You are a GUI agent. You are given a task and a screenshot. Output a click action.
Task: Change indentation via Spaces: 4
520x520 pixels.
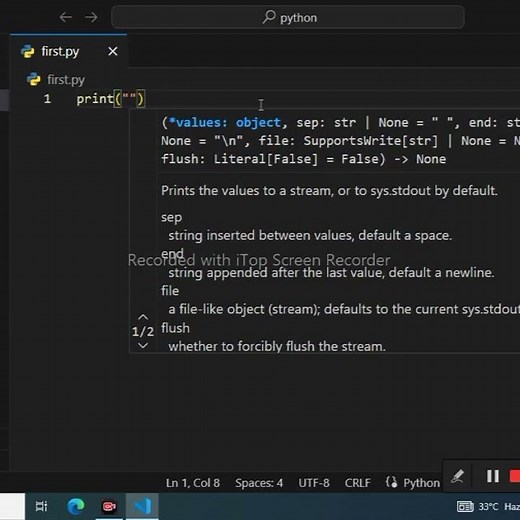tap(259, 483)
